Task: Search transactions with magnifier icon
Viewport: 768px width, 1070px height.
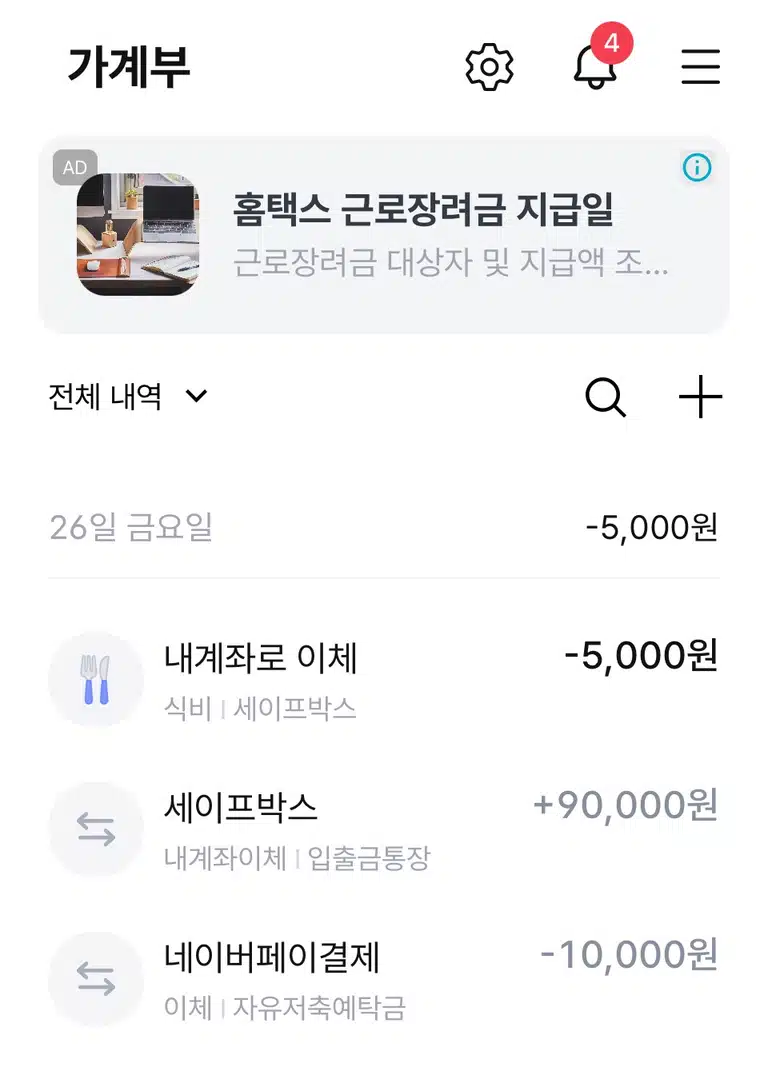Action: tap(605, 397)
